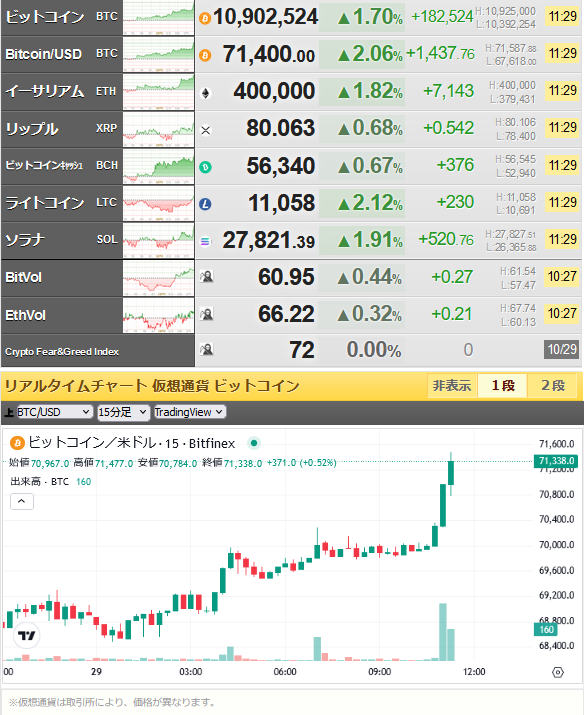The height and width of the screenshot is (715, 585).
Task: Click the 12:00 time axis label
Action: pyautogui.click(x=474, y=672)
